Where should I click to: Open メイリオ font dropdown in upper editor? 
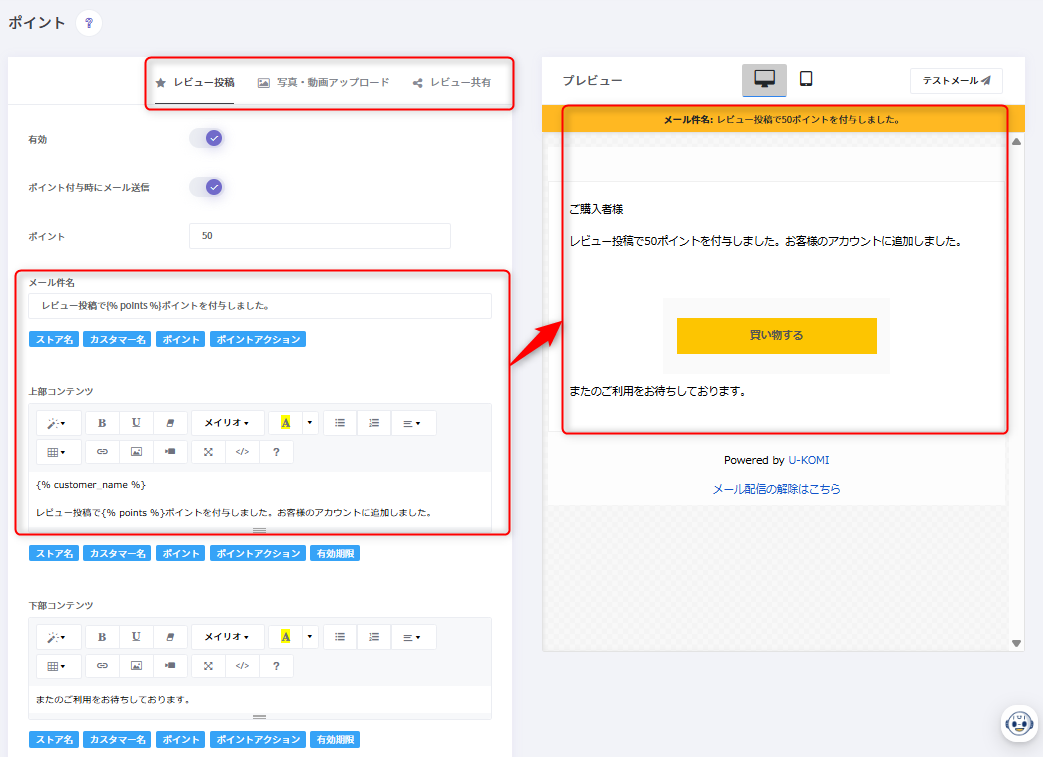(x=227, y=423)
